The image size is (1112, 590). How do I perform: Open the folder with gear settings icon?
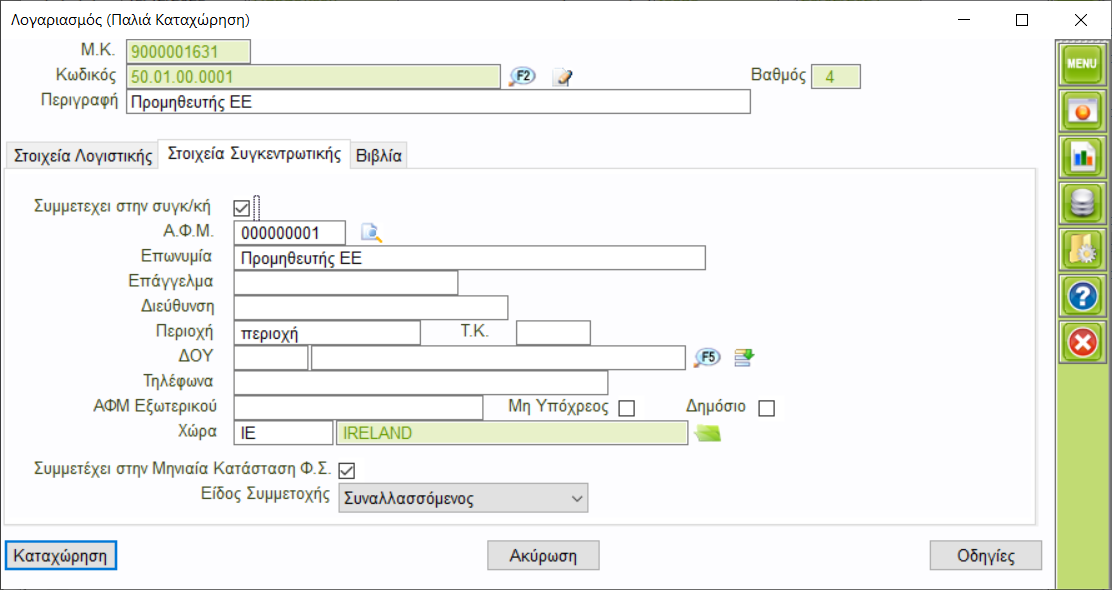click(x=1082, y=250)
